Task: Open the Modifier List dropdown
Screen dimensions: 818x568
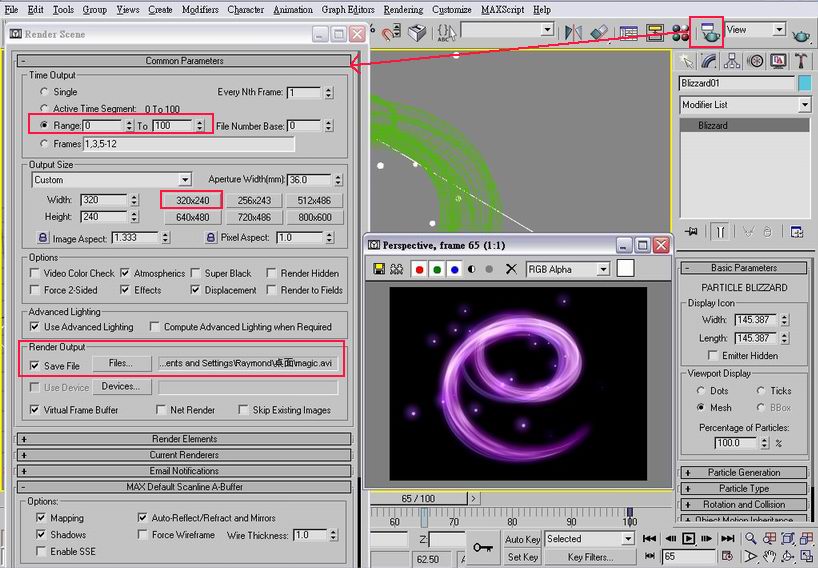Action: [745, 105]
